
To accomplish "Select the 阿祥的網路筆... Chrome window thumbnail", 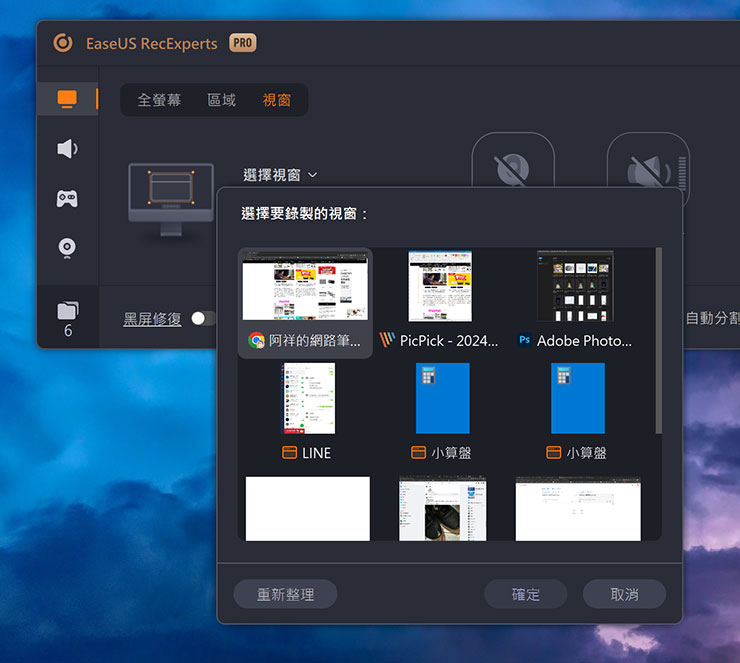I will [x=305, y=286].
